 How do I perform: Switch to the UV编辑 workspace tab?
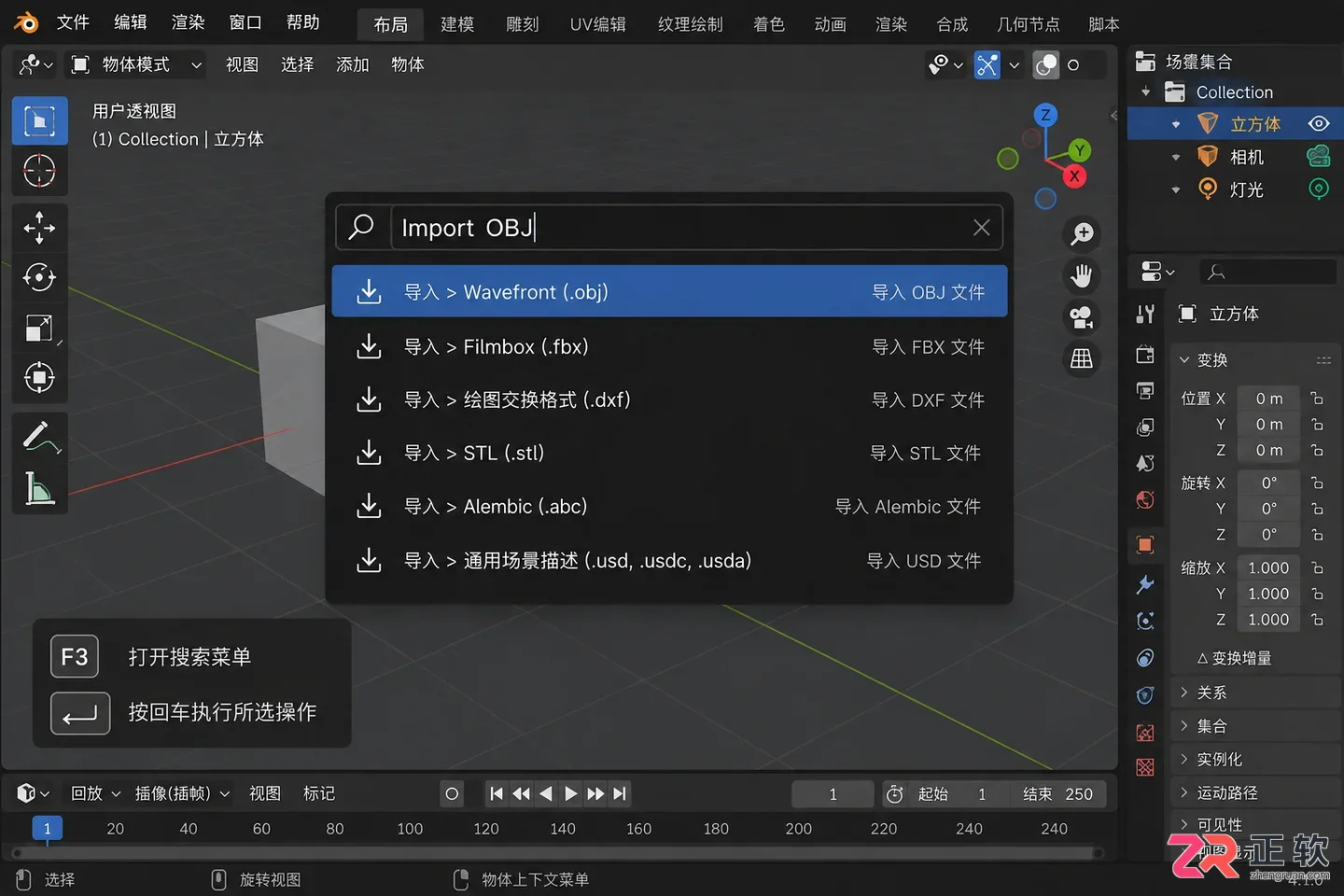coord(598,24)
